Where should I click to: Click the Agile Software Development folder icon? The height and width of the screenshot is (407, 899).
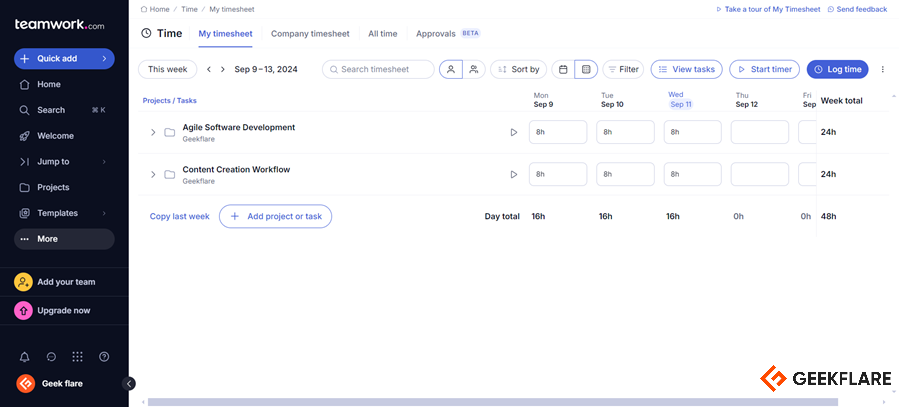[x=170, y=132]
